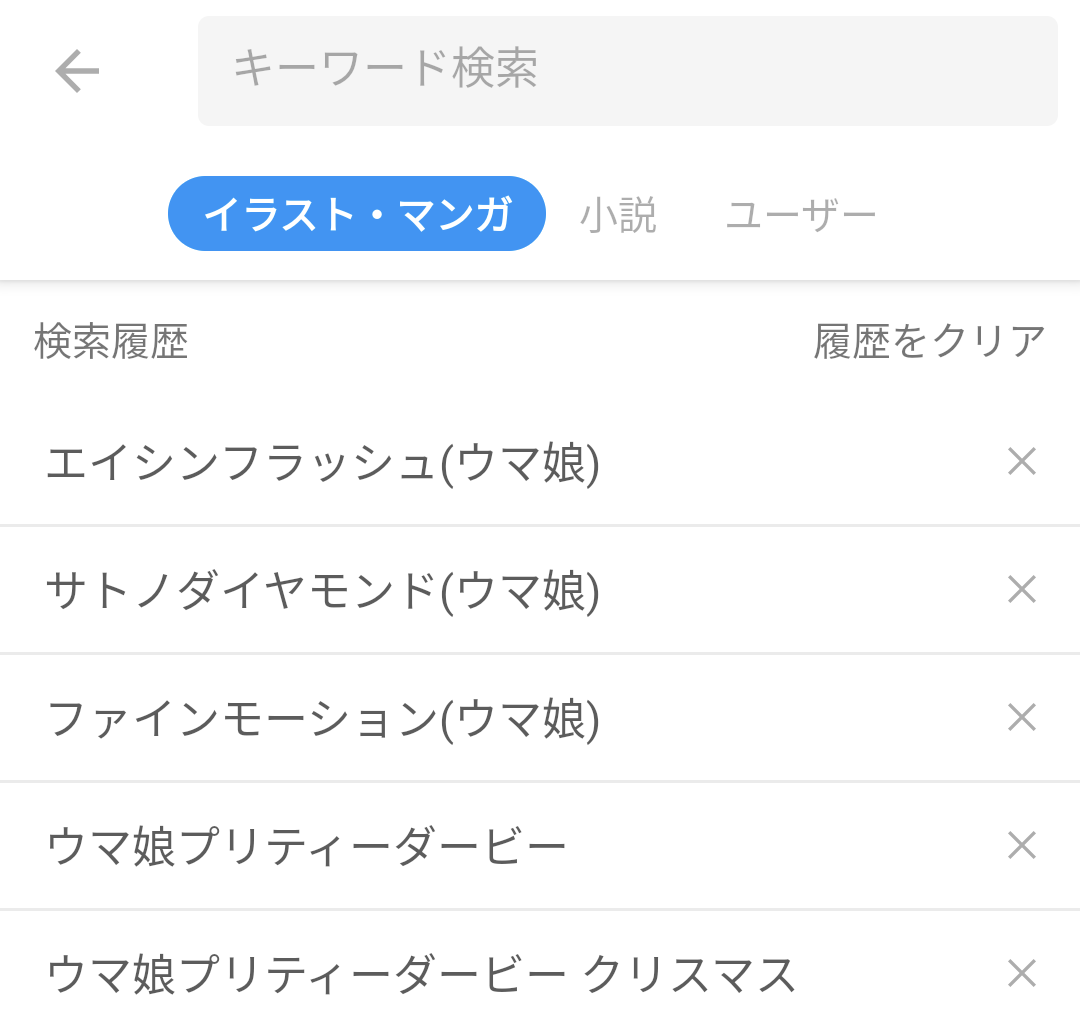Tap the back arrow icon
The width and height of the screenshot is (1080, 1029).
click(75, 70)
